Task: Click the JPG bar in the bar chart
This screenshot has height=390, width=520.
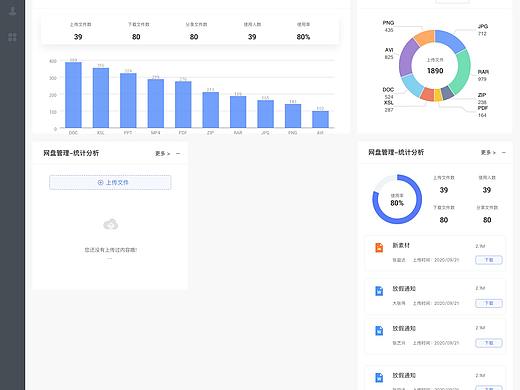Action: point(266,114)
